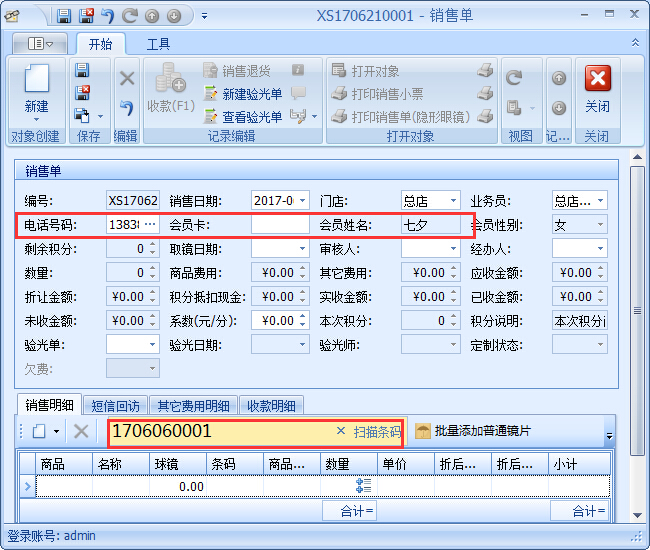Clear the barcode field with the X icon

click(341, 432)
